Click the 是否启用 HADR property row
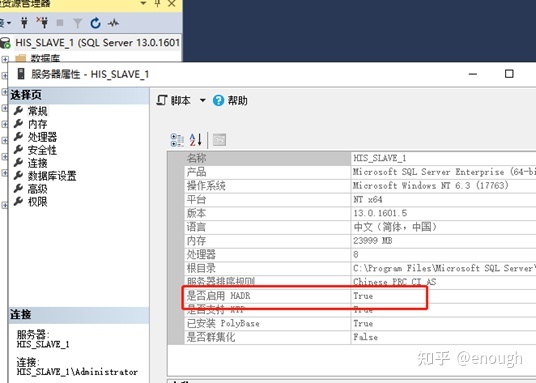Image resolution: width=536 pixels, height=383 pixels. click(x=360, y=296)
